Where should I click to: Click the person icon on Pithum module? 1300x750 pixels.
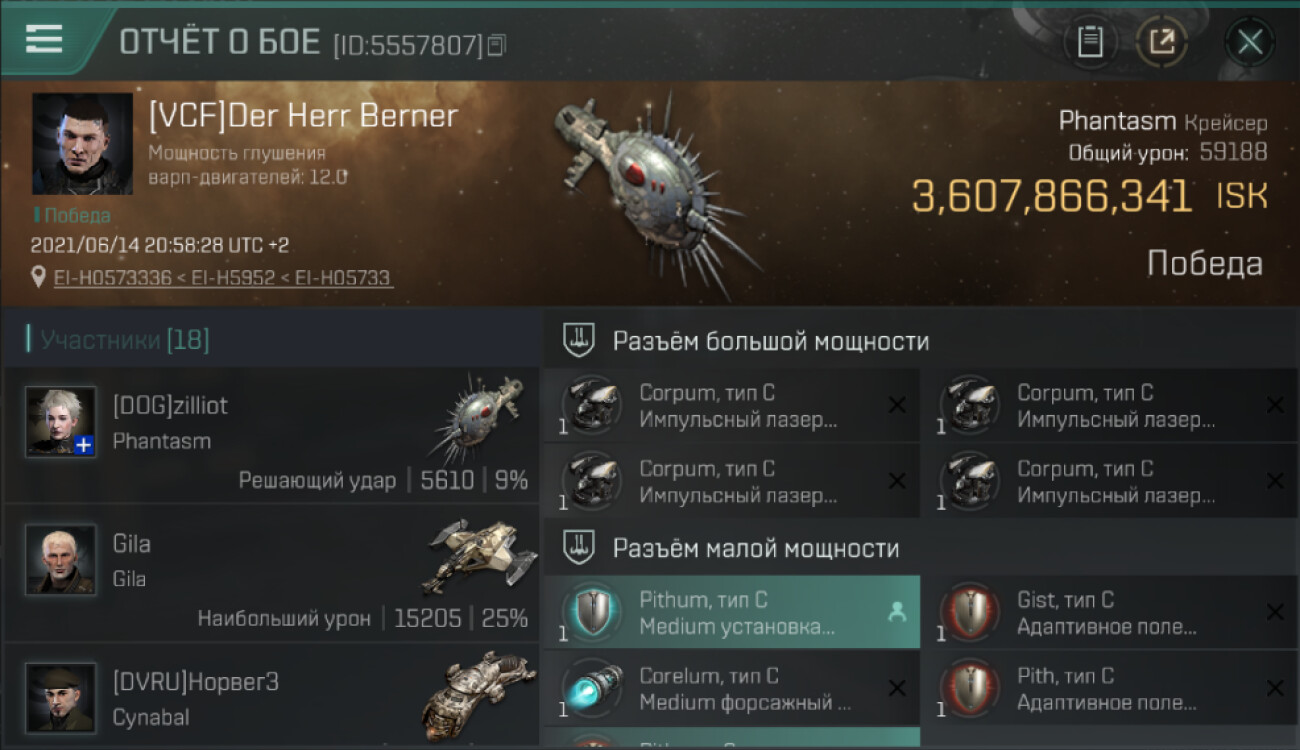point(897,612)
